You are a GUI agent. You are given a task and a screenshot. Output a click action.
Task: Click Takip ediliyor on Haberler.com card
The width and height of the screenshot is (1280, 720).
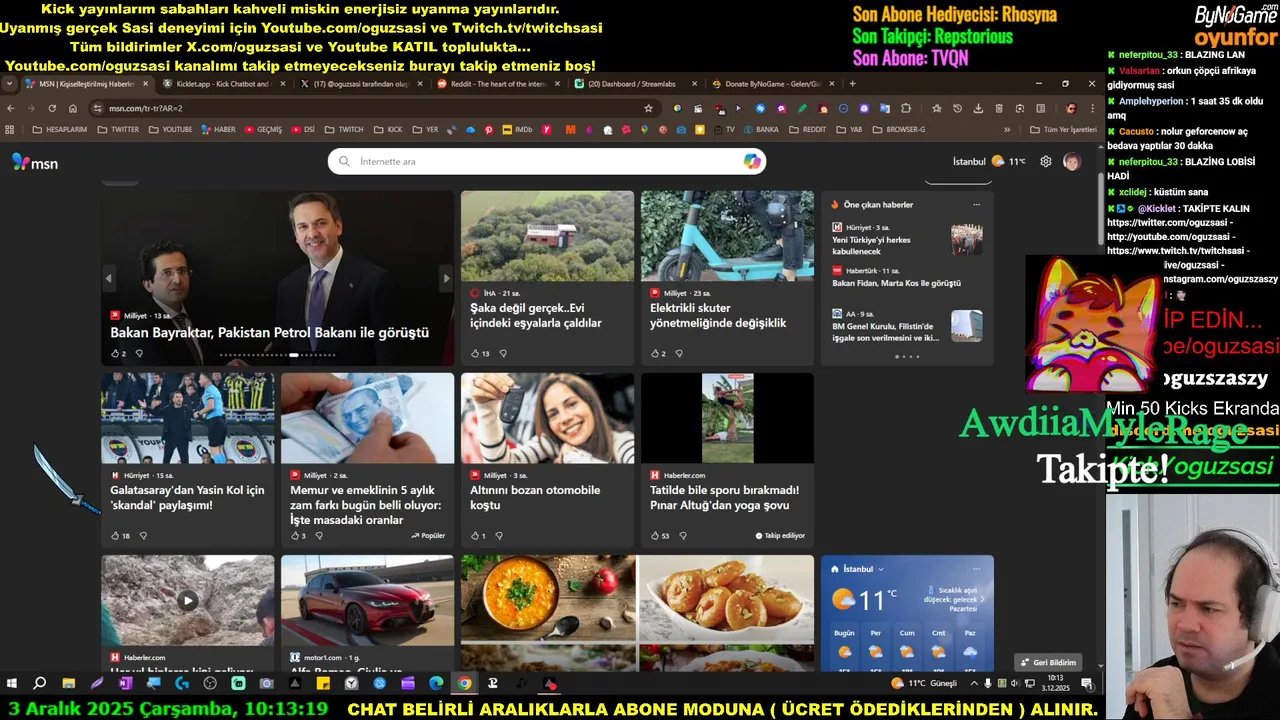pyautogui.click(x=780, y=535)
